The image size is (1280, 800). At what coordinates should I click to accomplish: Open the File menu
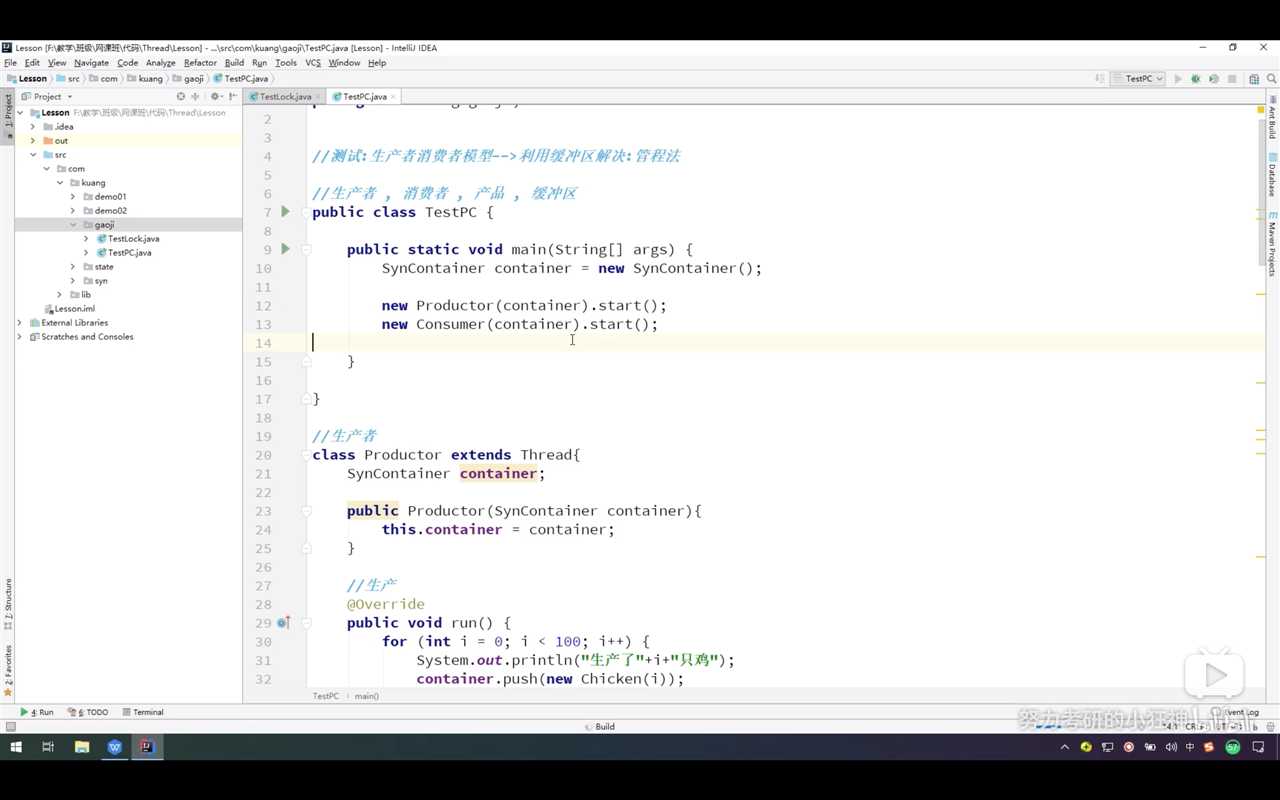coord(10,63)
